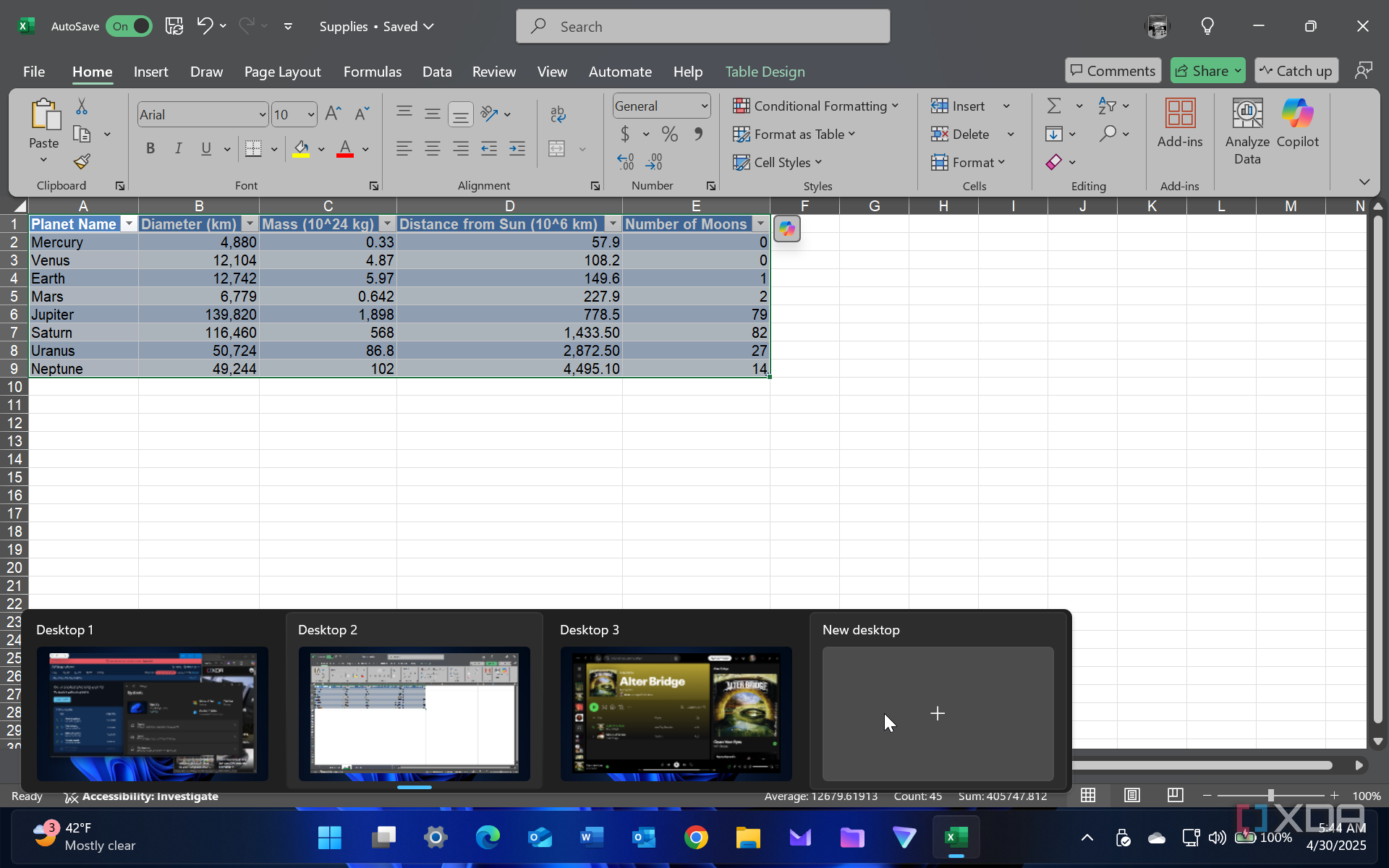1389x868 pixels.
Task: Open the Number of Moons filter dropdown
Action: (760, 224)
